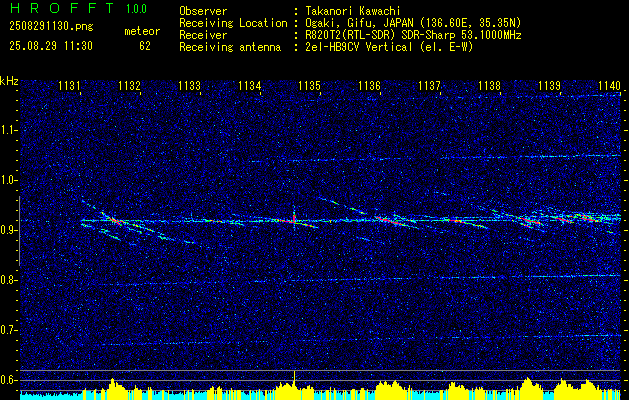Click time axis marker 1133

(x=190, y=85)
